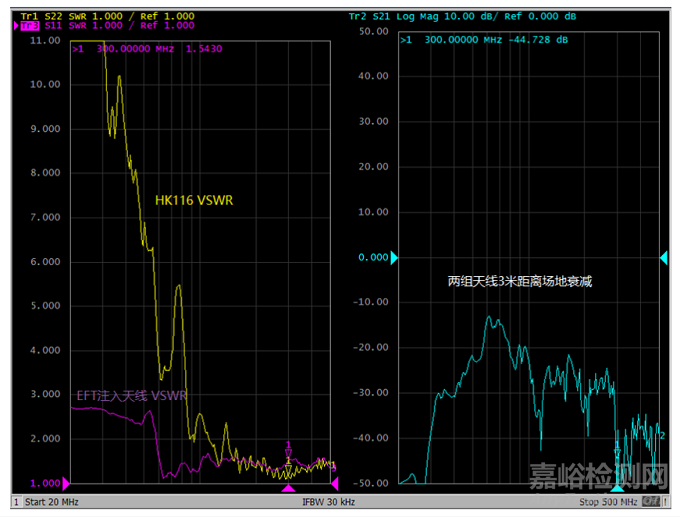Click the 两组天线3米距离场地衰减 label
The image size is (680, 517).
520,282
